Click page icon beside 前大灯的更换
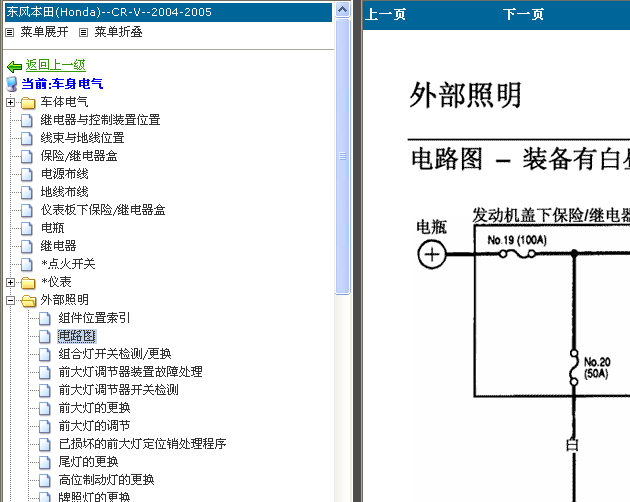 45,408
